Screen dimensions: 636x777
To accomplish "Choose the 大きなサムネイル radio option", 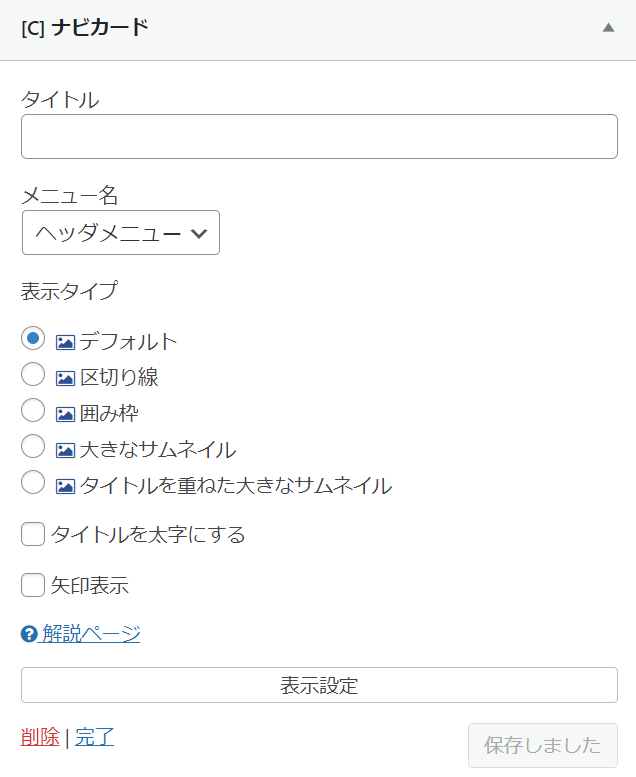I will (x=33, y=446).
